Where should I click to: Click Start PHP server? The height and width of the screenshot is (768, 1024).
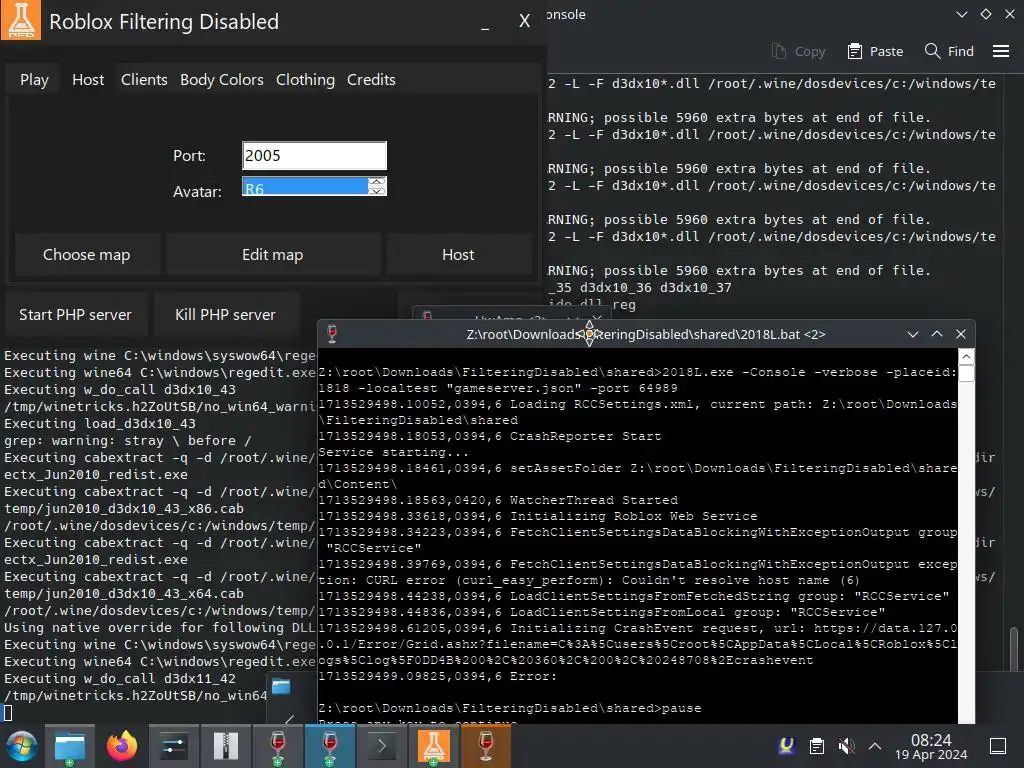(x=75, y=315)
